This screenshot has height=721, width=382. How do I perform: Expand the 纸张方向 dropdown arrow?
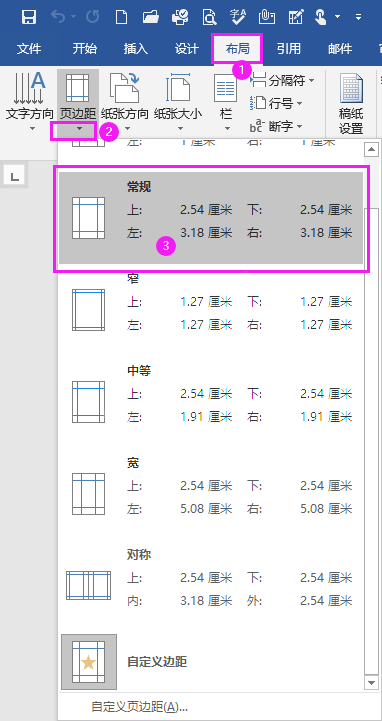coord(128,129)
